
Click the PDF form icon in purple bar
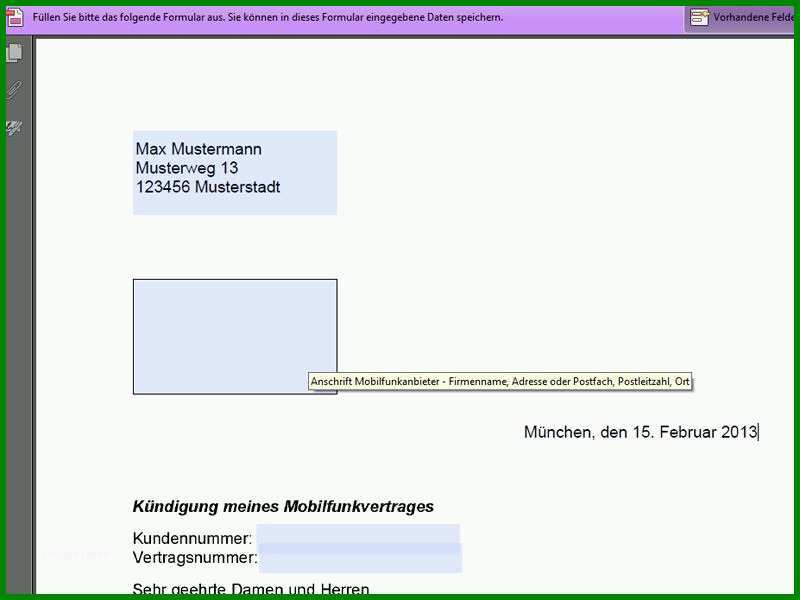click(x=15, y=17)
